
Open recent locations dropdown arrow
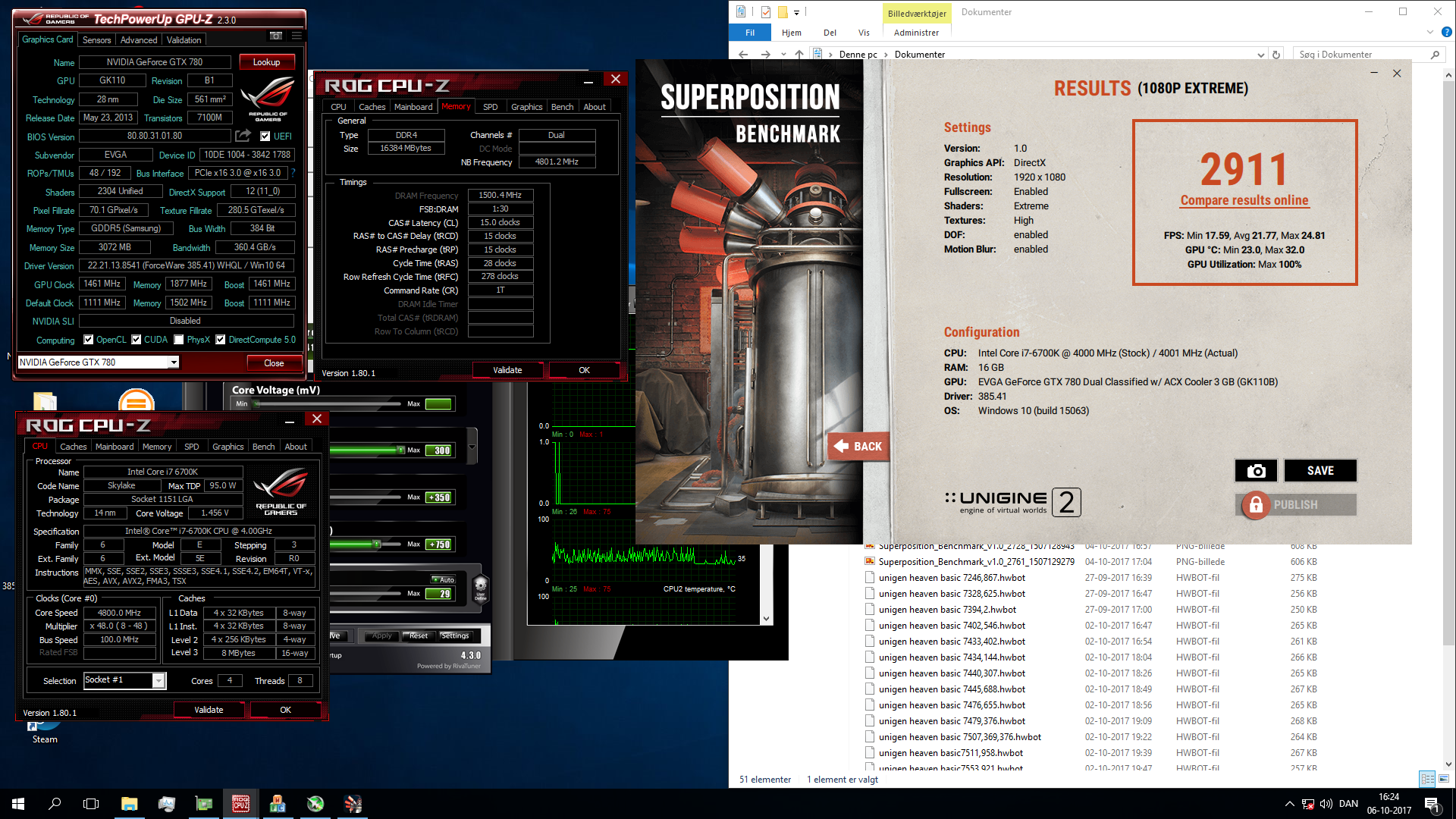[x=783, y=55]
